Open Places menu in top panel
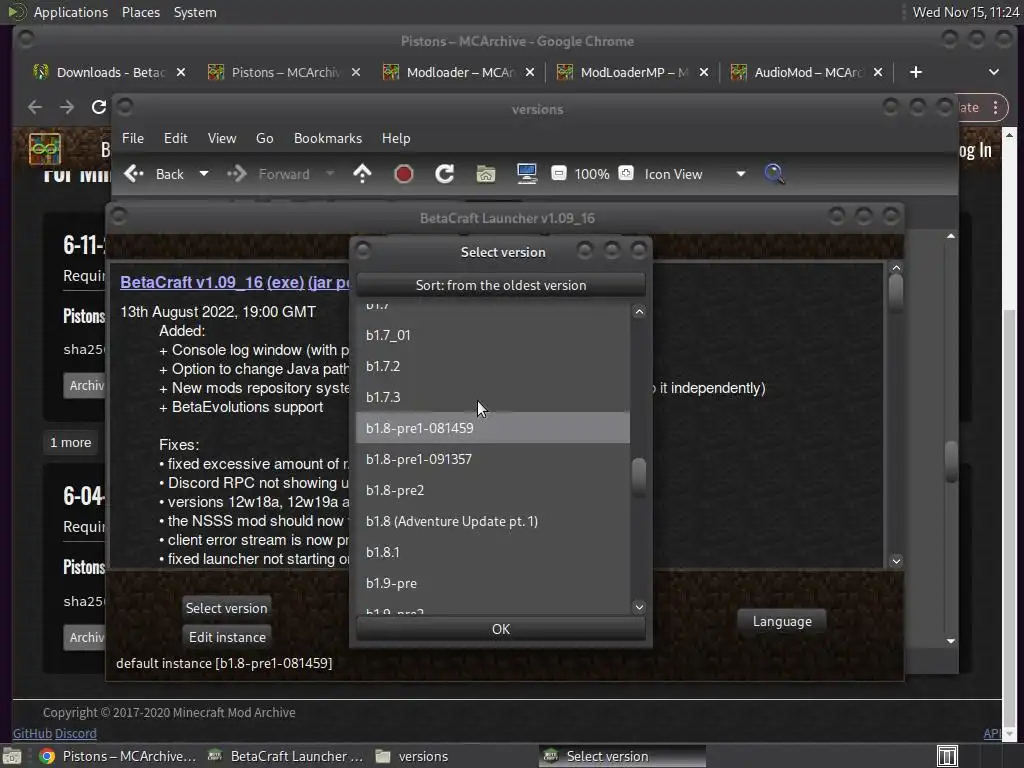1024x768 pixels. click(140, 12)
